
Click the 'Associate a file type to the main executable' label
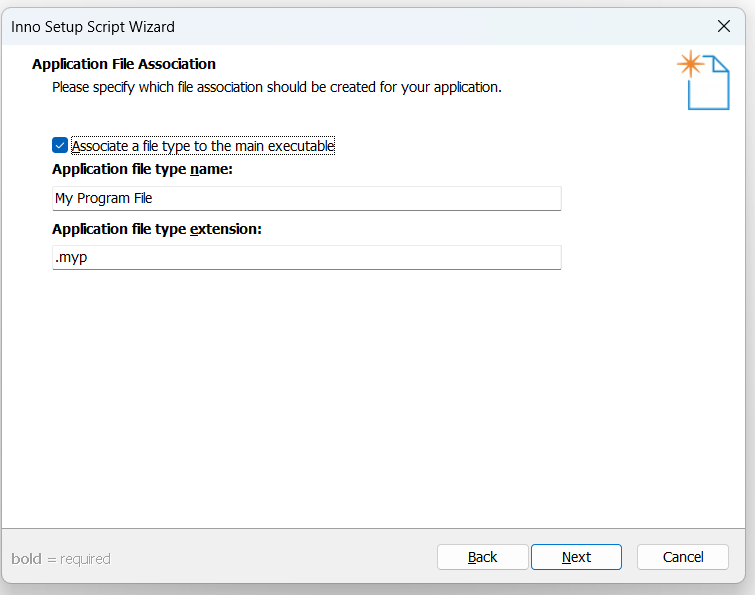tap(203, 146)
